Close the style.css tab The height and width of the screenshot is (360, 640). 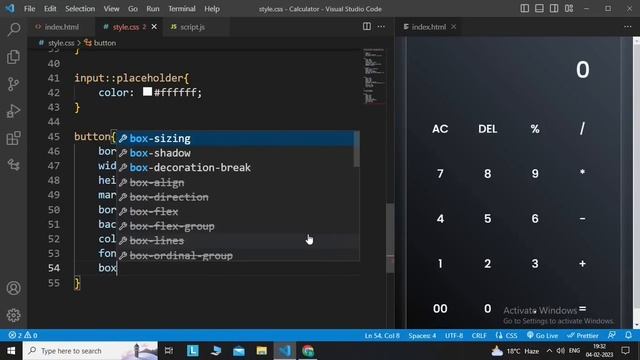pos(154,27)
